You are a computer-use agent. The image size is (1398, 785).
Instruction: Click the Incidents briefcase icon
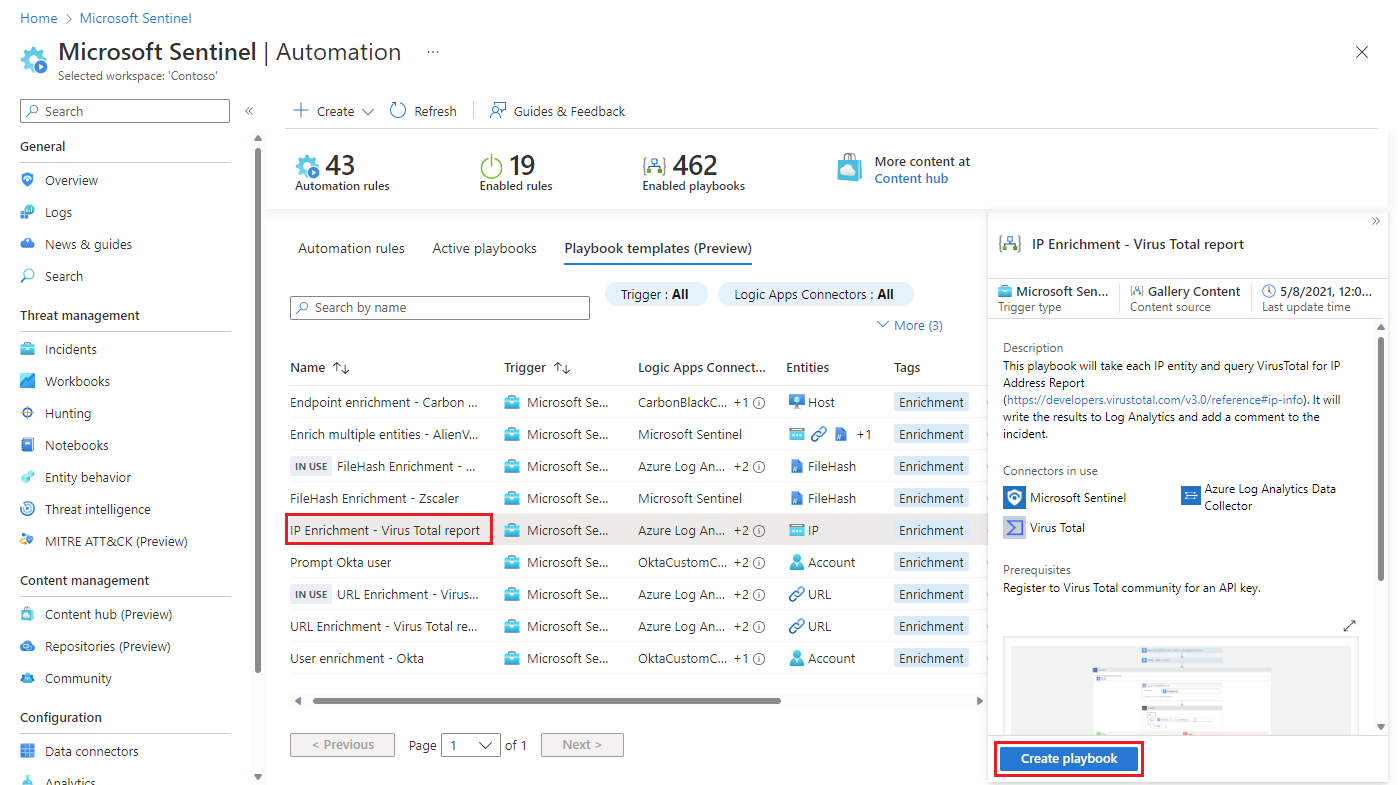(x=27, y=349)
